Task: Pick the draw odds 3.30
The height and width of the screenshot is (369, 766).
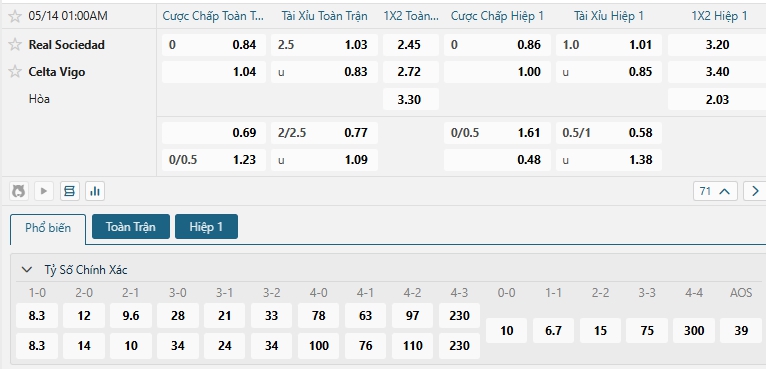Action: click(409, 100)
